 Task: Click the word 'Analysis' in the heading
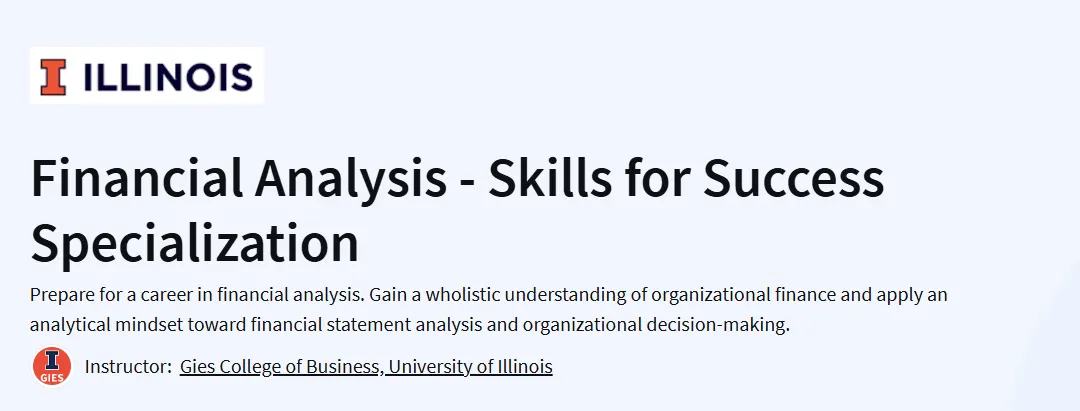coord(351,180)
